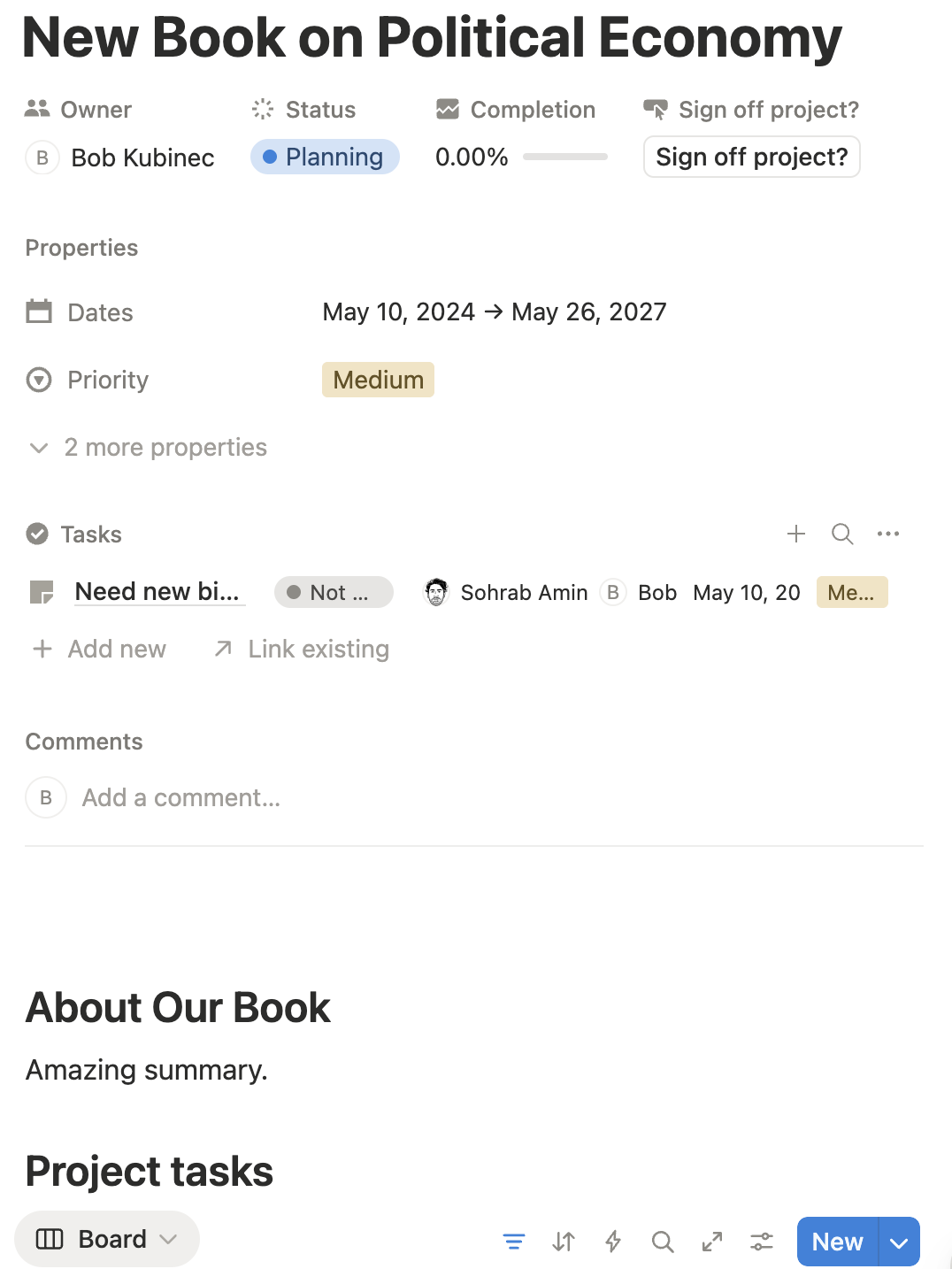
Task: Open view settings sliders icon
Action: coord(762,1242)
